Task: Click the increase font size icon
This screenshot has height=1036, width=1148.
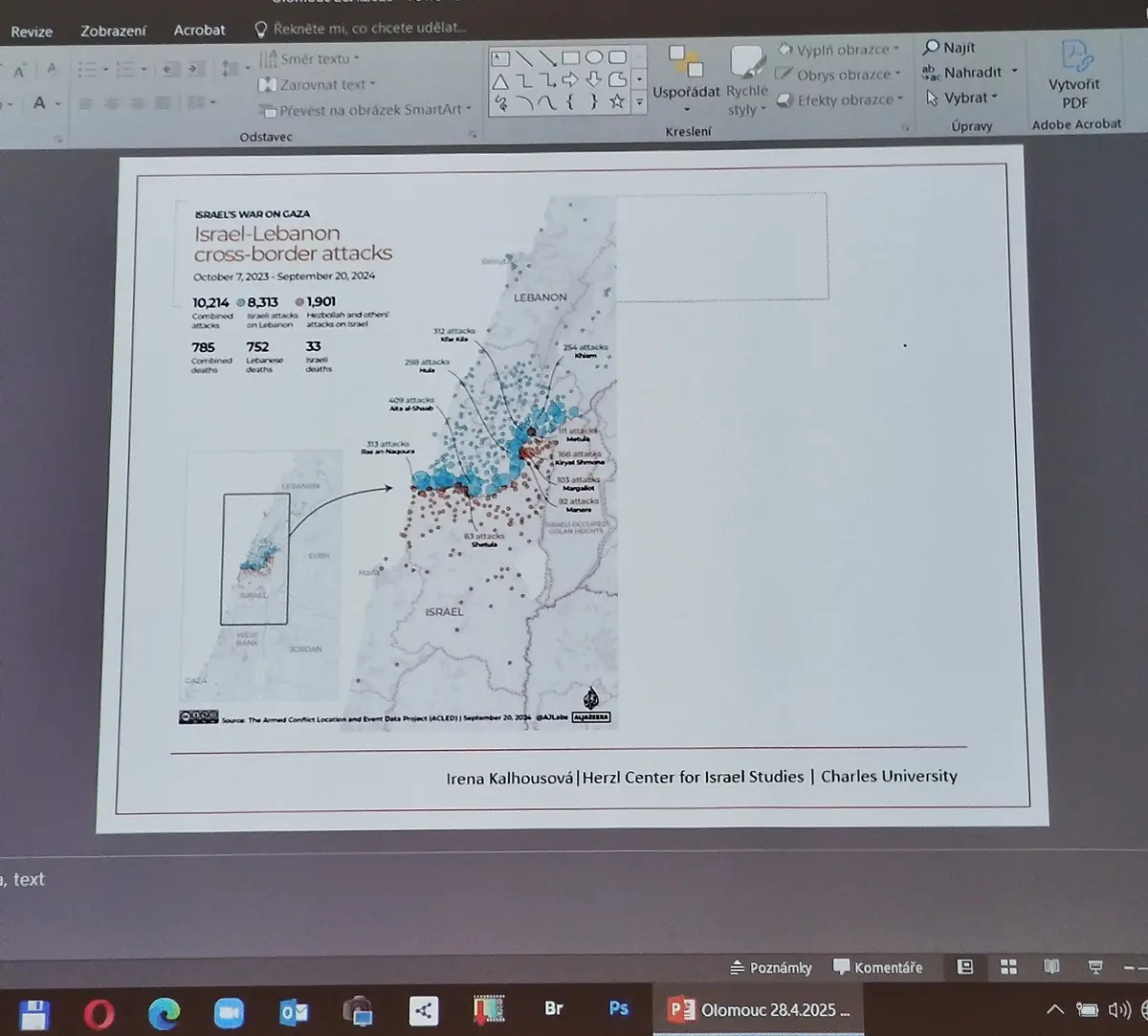Action: (19, 71)
